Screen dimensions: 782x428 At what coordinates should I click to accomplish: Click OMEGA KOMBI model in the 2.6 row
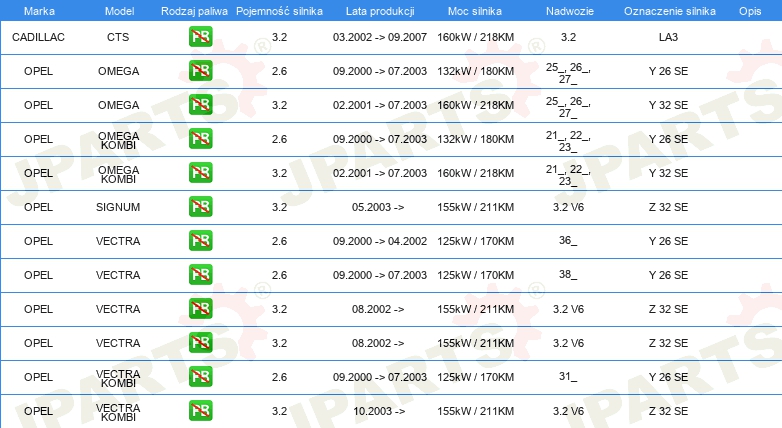(x=118, y=141)
